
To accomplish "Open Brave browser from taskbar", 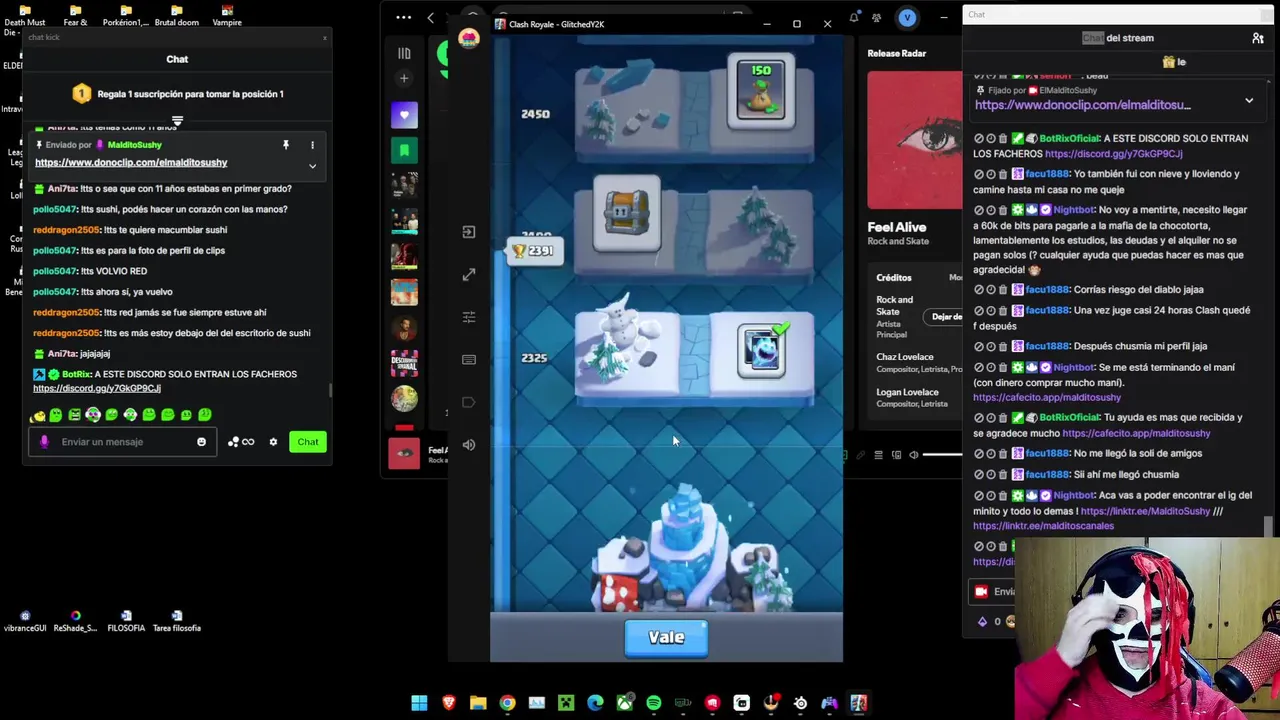I will click(x=448, y=703).
